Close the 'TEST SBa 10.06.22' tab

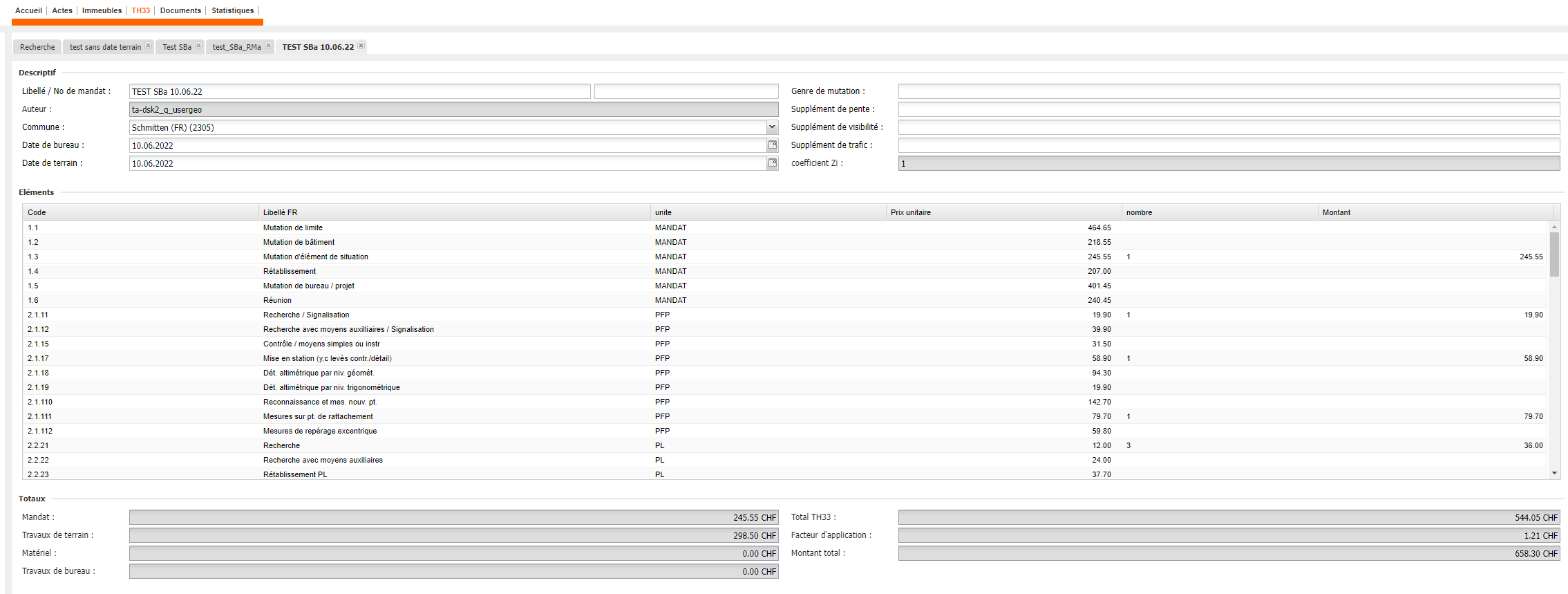(x=361, y=46)
